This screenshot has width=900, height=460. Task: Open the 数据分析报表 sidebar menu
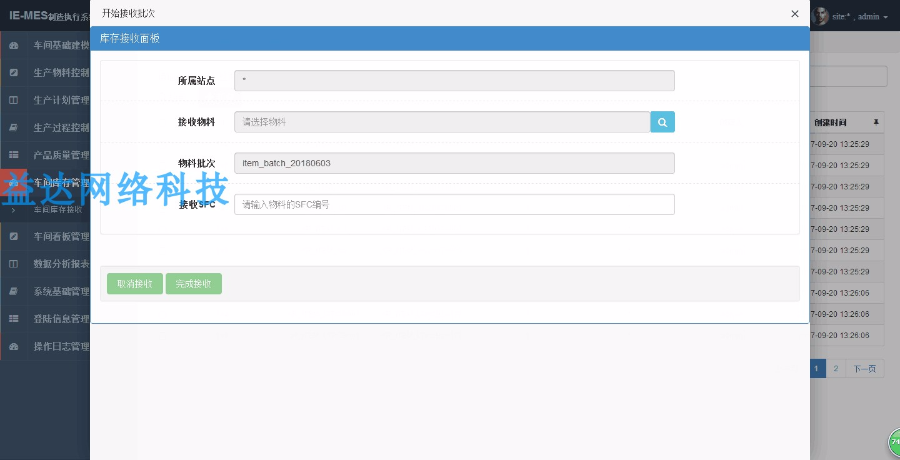coord(45,264)
